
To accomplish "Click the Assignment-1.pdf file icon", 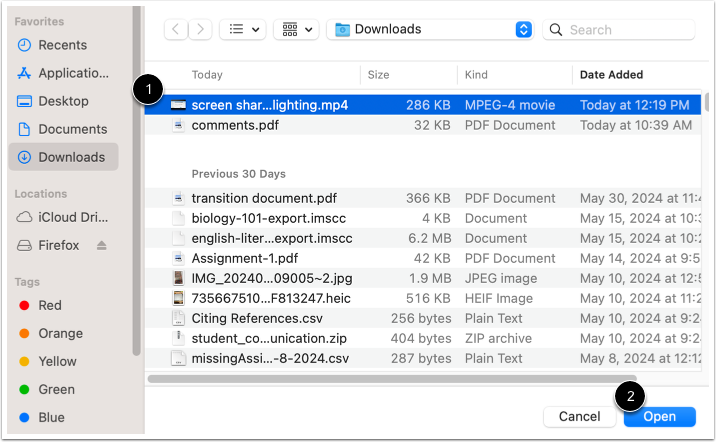I will (178, 258).
